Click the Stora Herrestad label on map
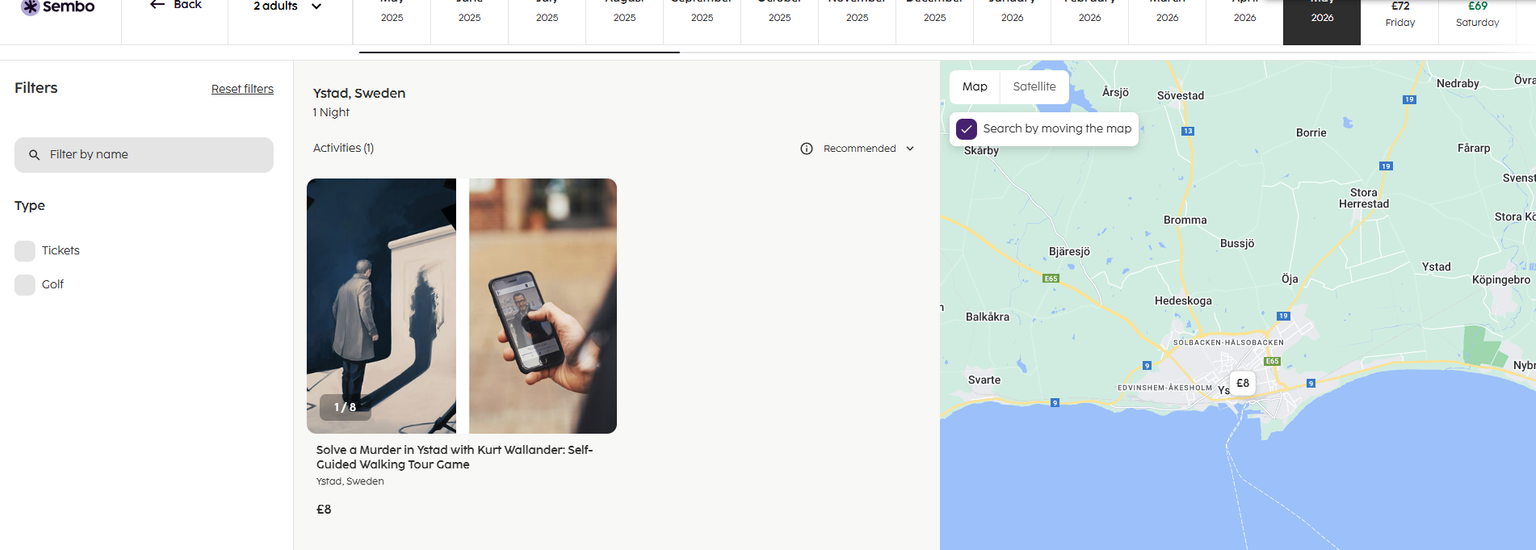 pos(1364,198)
